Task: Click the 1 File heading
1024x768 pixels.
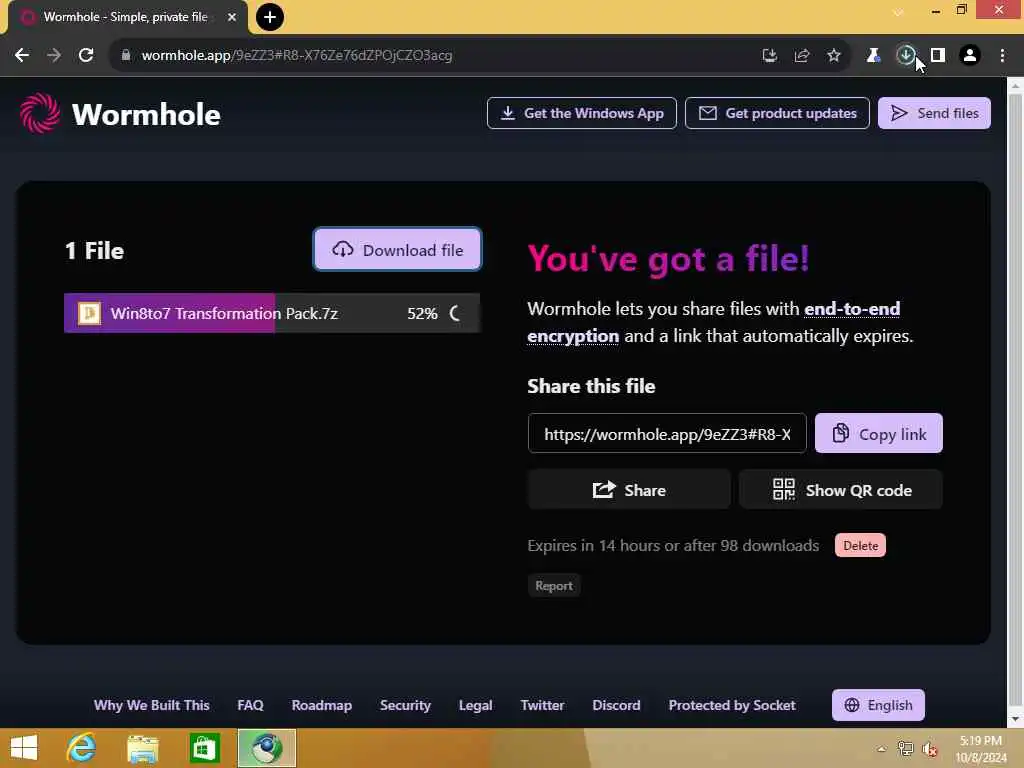Action: (95, 251)
